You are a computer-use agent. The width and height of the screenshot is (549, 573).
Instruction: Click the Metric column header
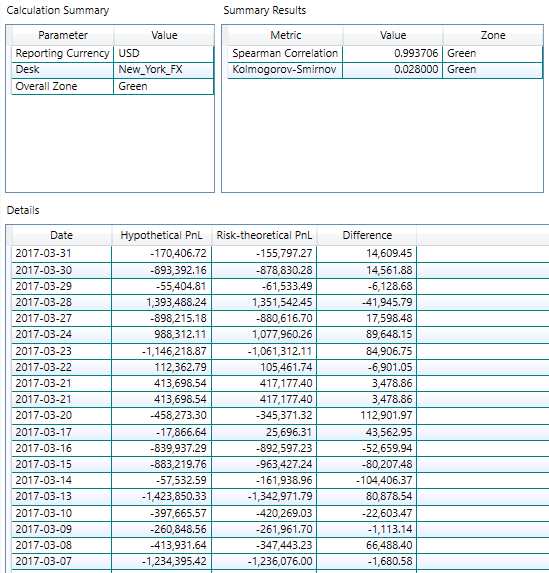click(x=285, y=35)
